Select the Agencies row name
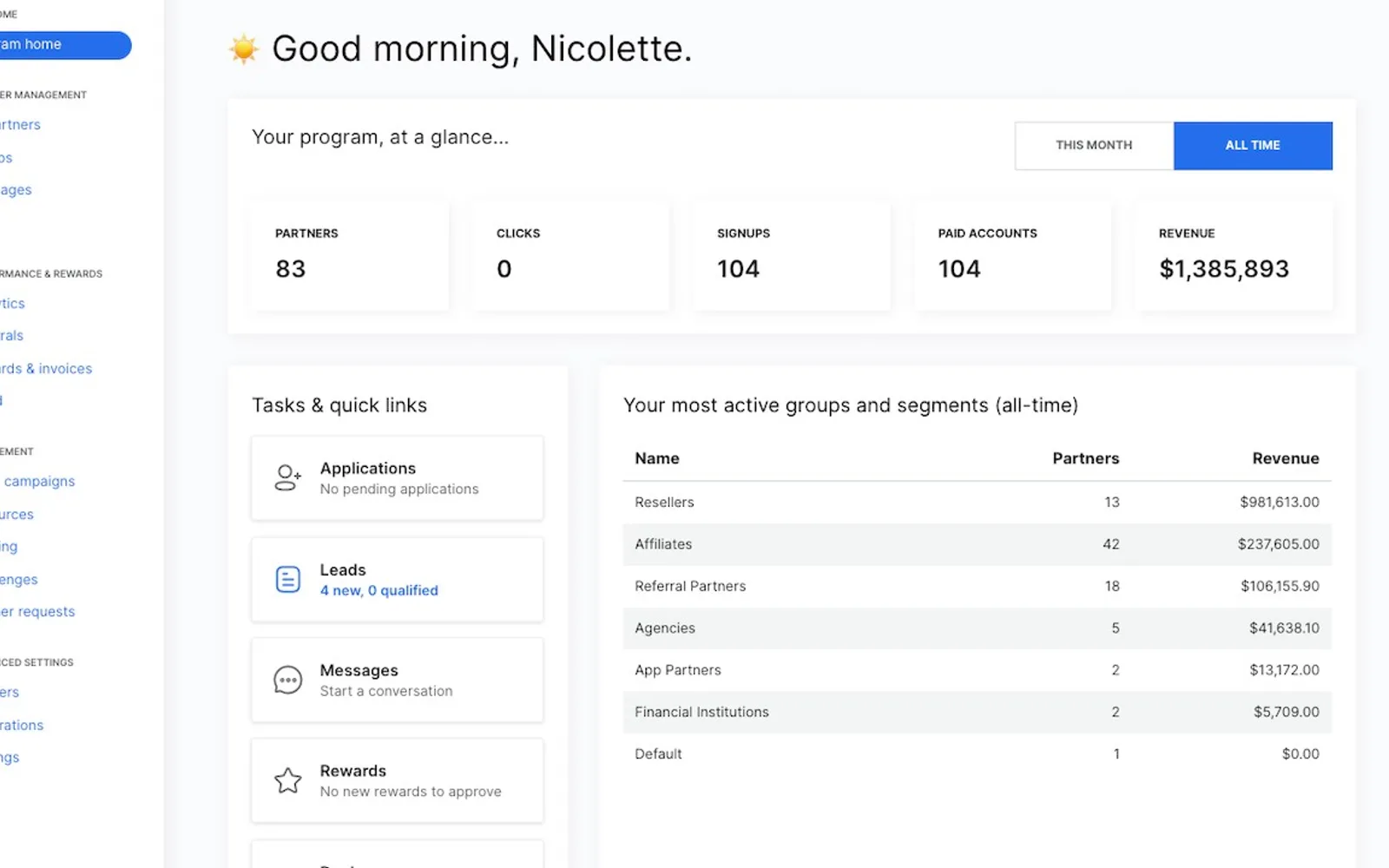The width and height of the screenshot is (1389, 868). tap(665, 628)
